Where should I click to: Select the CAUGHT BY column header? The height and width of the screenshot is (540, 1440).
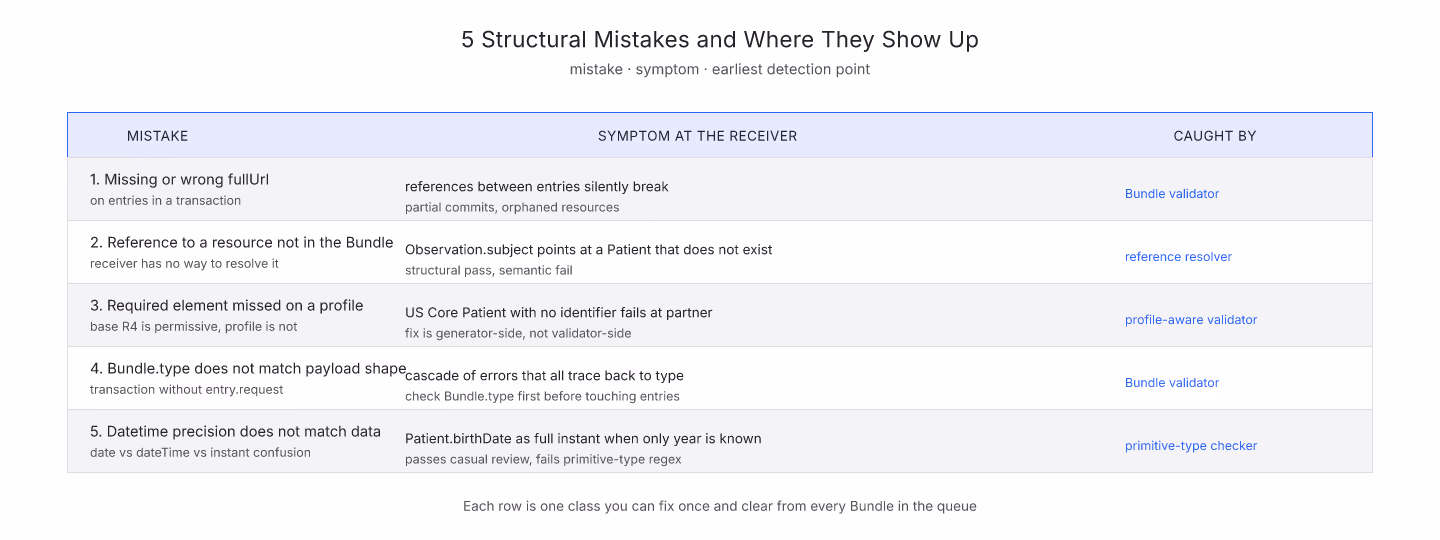tap(1214, 136)
